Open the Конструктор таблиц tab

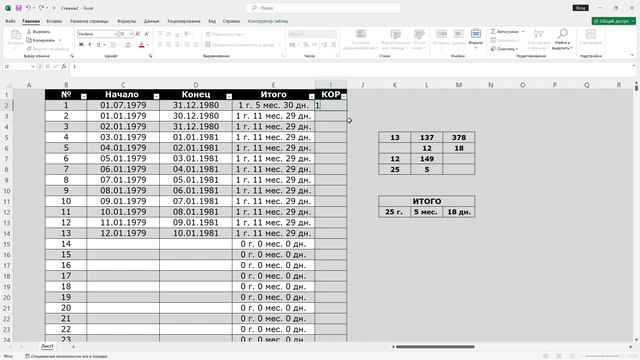coord(268,21)
